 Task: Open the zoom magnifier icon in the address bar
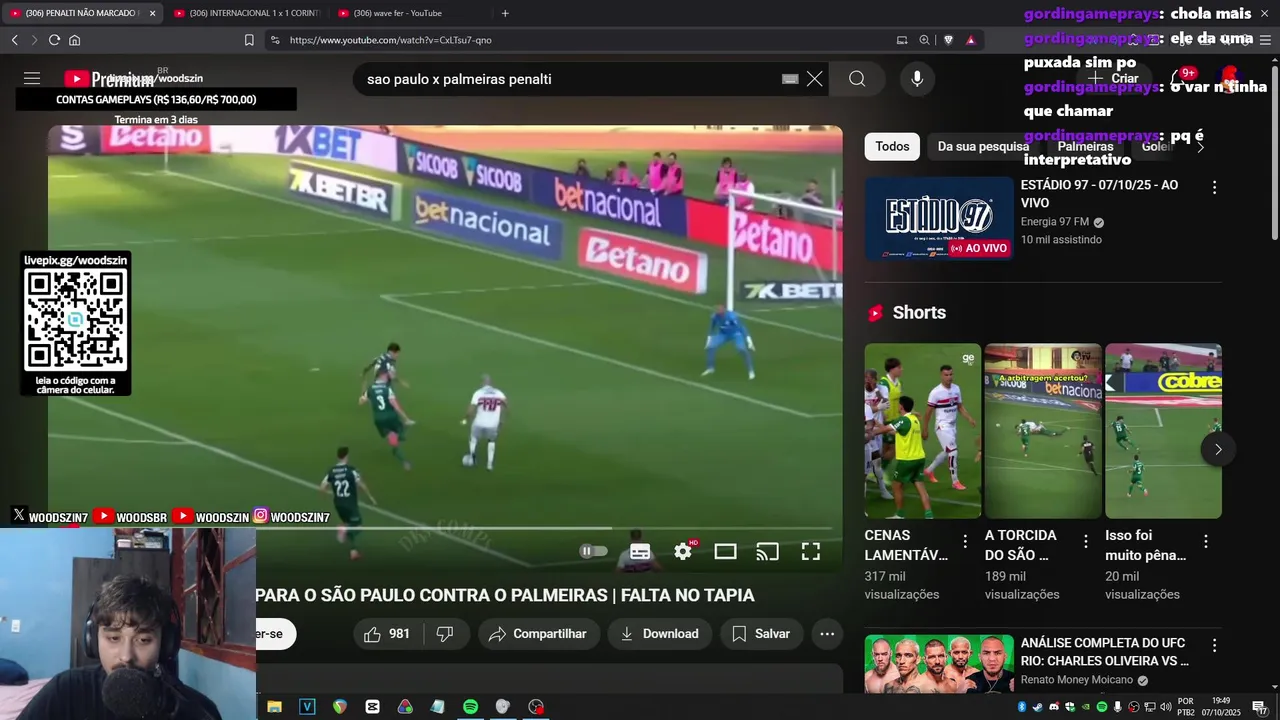click(x=924, y=40)
